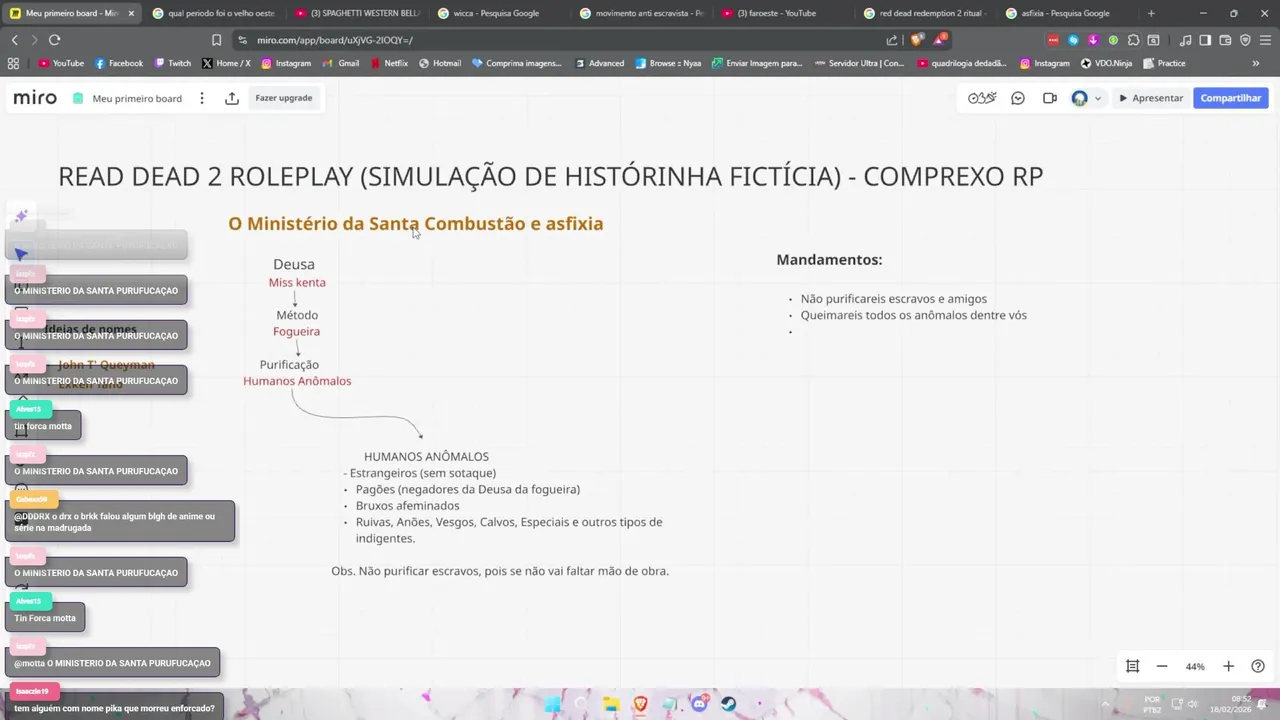Click 'Não purificareis escravos e amigos' bullet

[x=893, y=298]
